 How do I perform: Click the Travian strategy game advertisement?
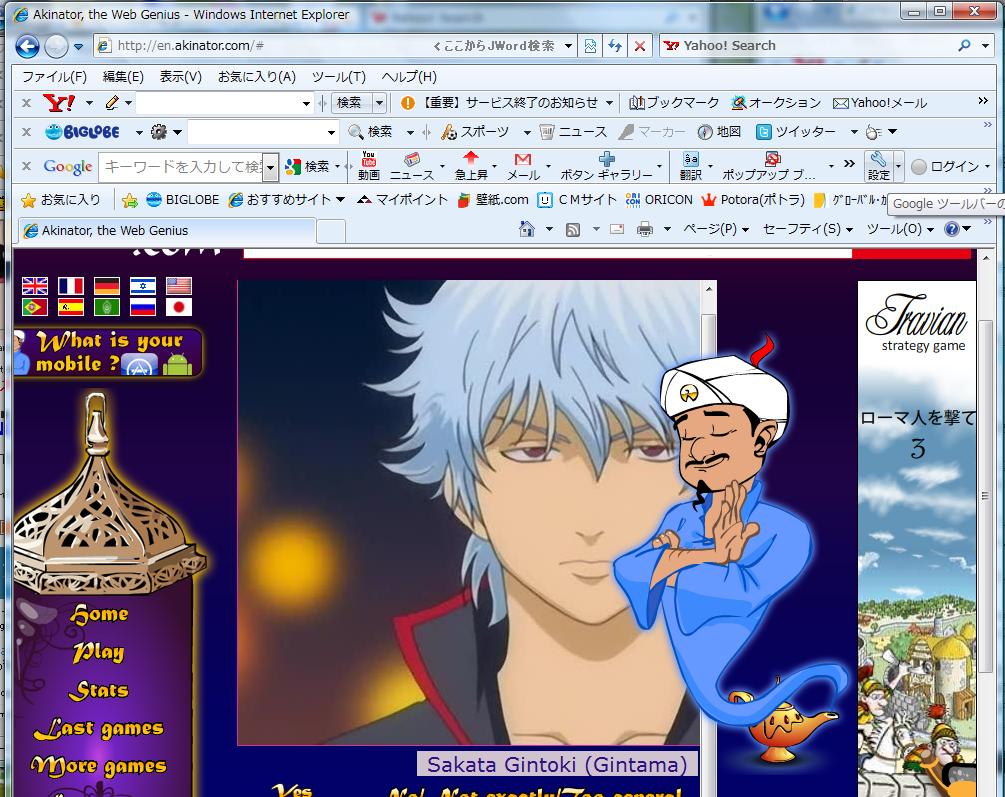click(917, 539)
